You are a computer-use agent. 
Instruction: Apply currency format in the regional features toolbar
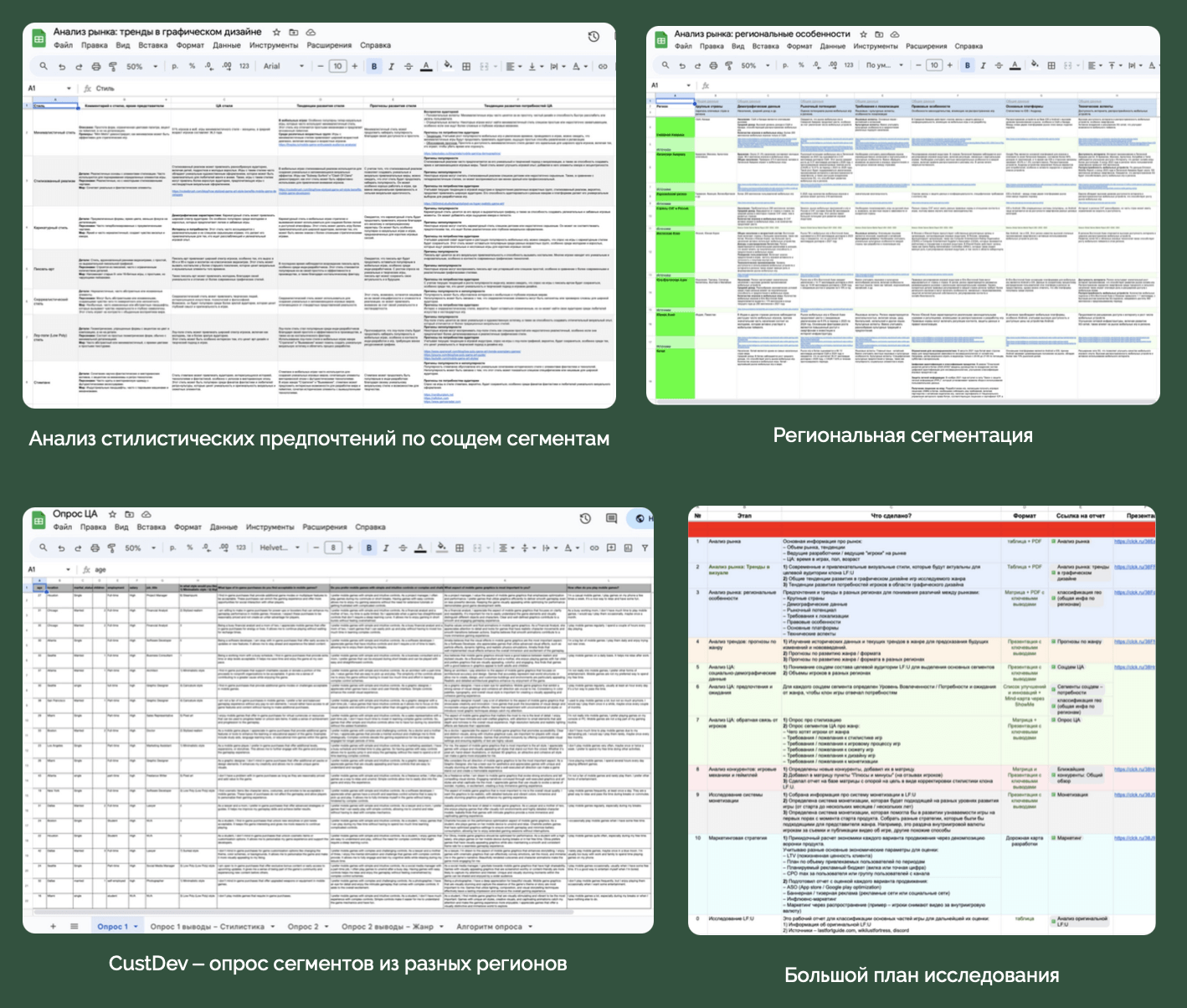tap(786, 65)
